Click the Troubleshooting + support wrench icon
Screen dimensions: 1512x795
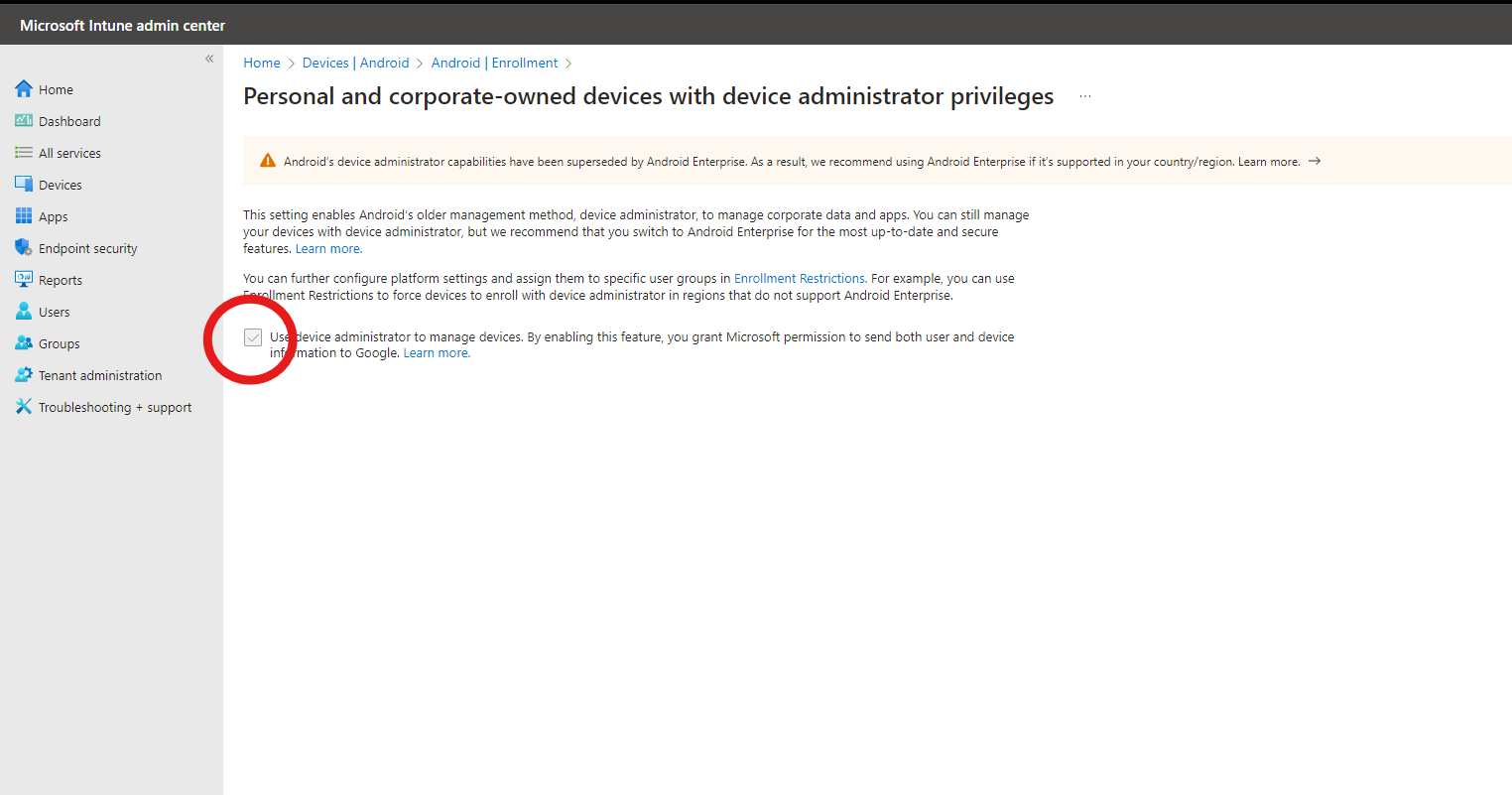click(24, 407)
